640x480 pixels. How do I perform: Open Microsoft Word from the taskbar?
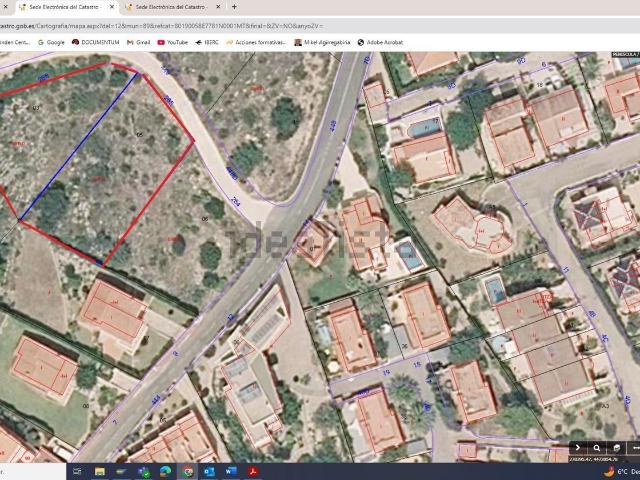point(231,471)
